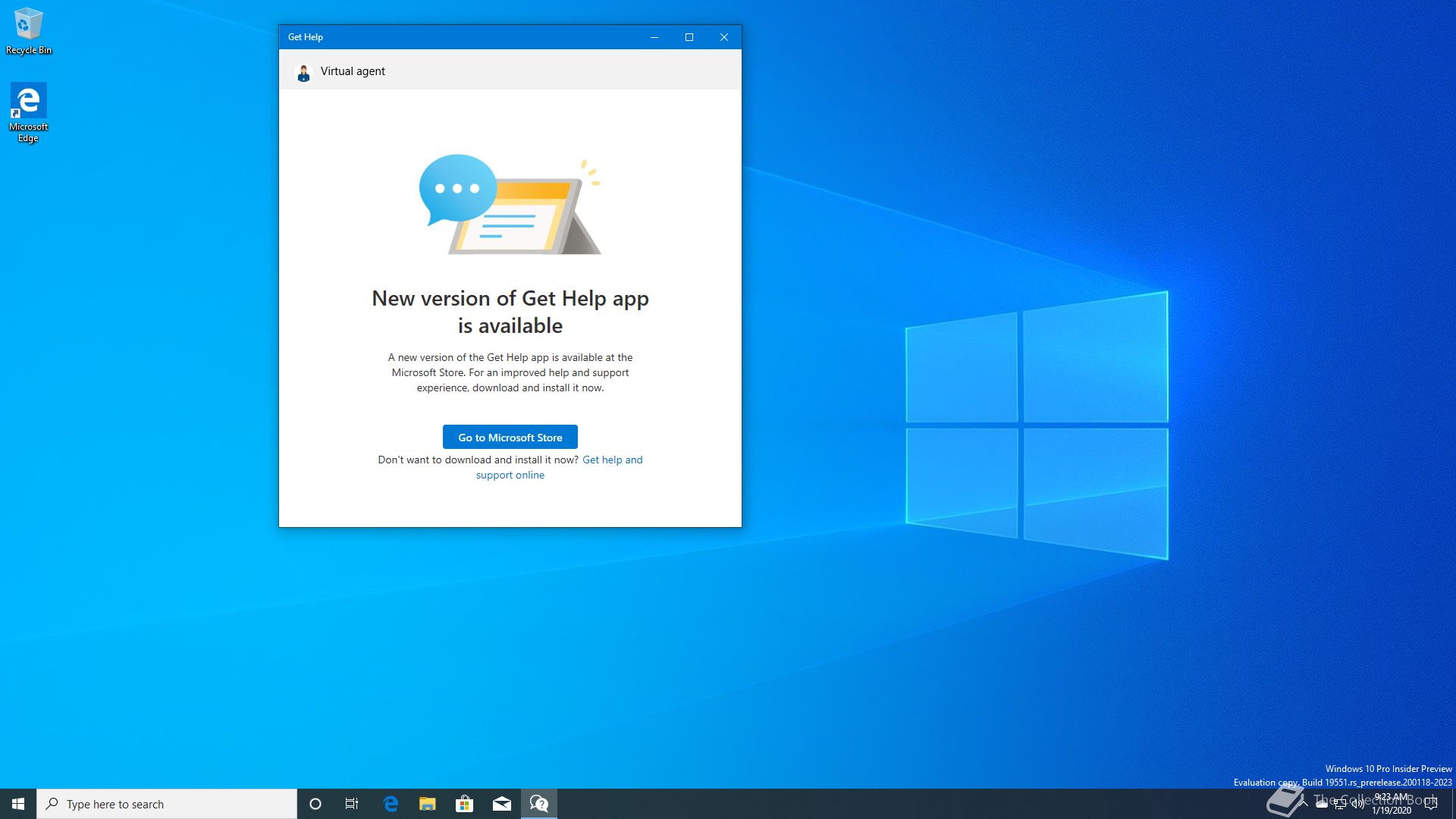The image size is (1456, 819).
Task: Maximize the Get Help window
Action: tap(689, 37)
